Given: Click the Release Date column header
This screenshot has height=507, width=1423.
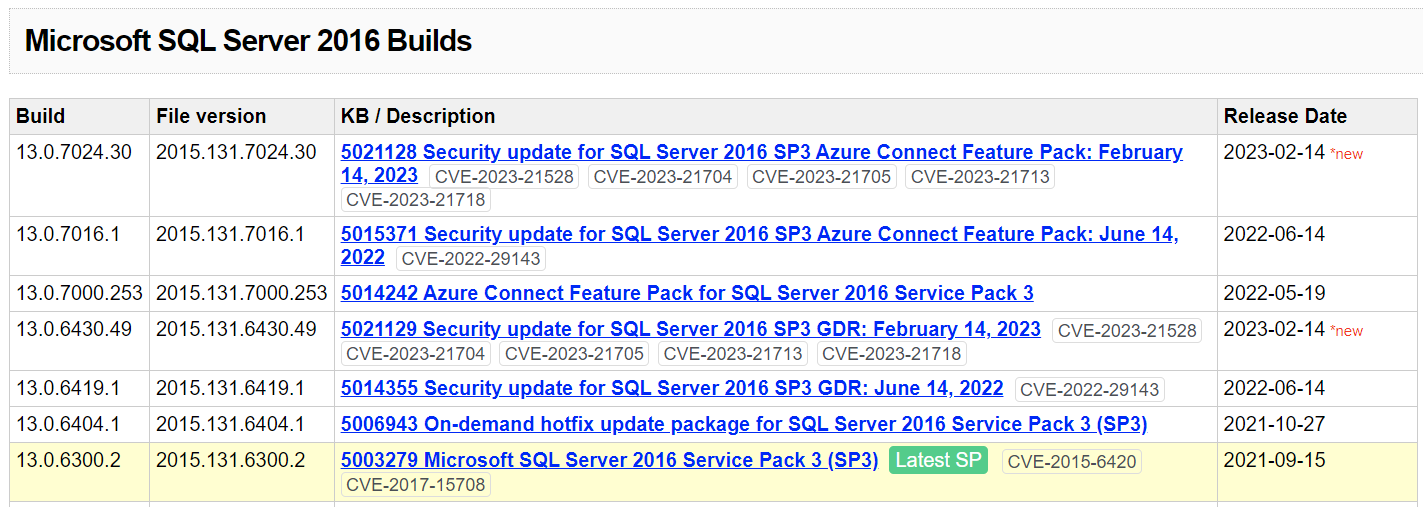Looking at the screenshot, I should pos(1284,117).
